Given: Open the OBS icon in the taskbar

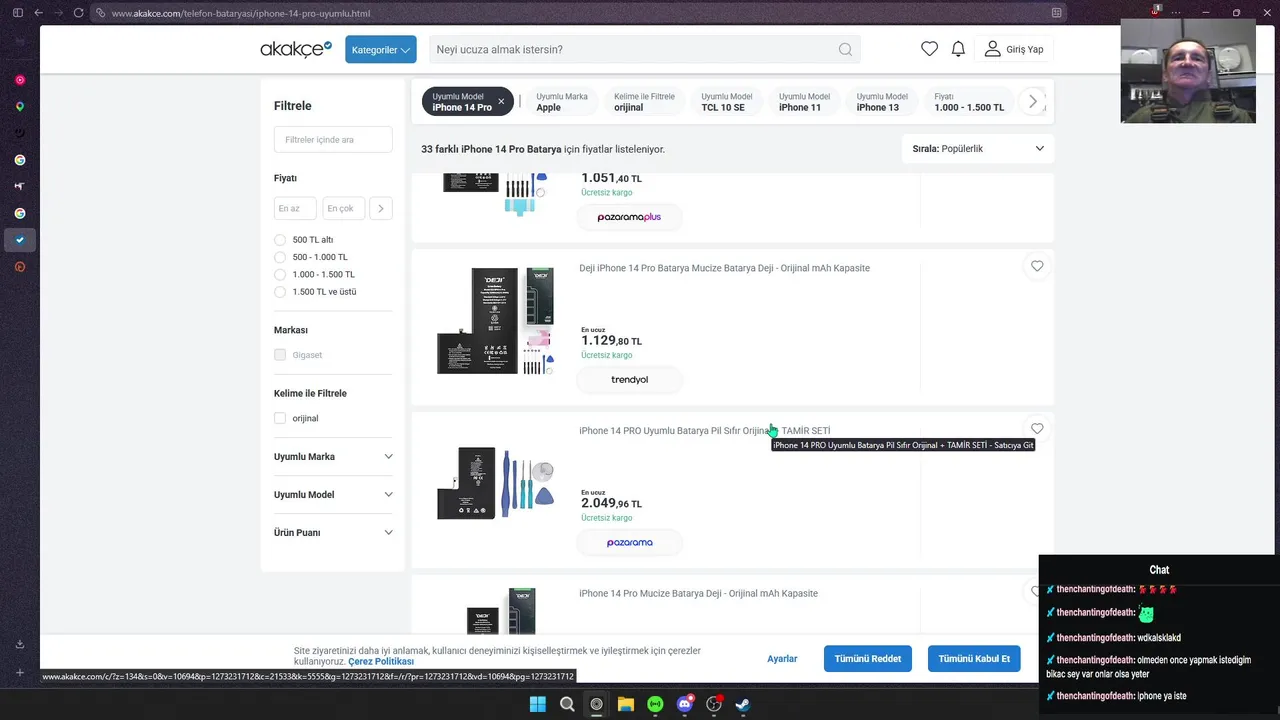Looking at the screenshot, I should (714, 704).
